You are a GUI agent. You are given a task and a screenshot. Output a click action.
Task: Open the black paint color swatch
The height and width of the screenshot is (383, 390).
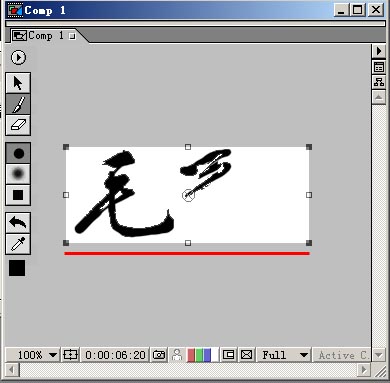click(17, 268)
